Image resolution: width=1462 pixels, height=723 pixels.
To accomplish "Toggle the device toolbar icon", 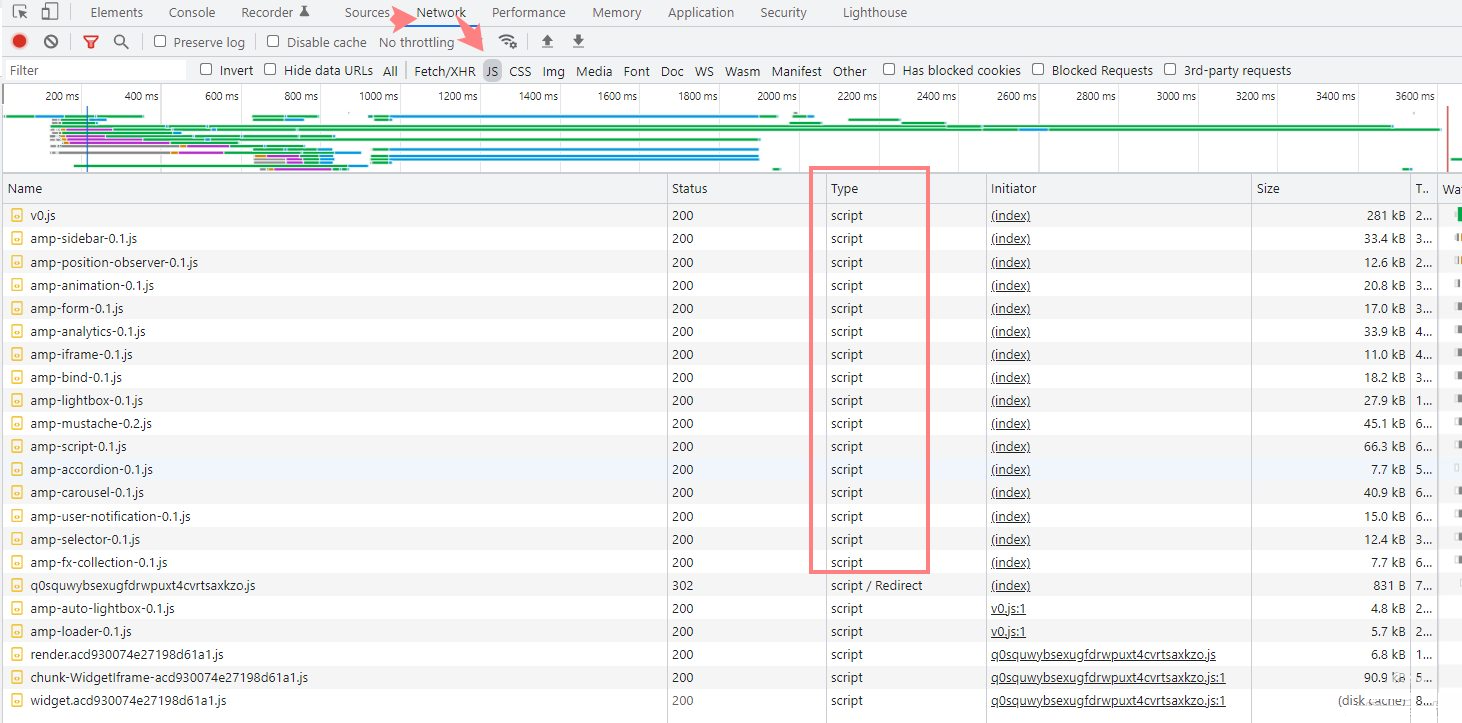I will [49, 12].
